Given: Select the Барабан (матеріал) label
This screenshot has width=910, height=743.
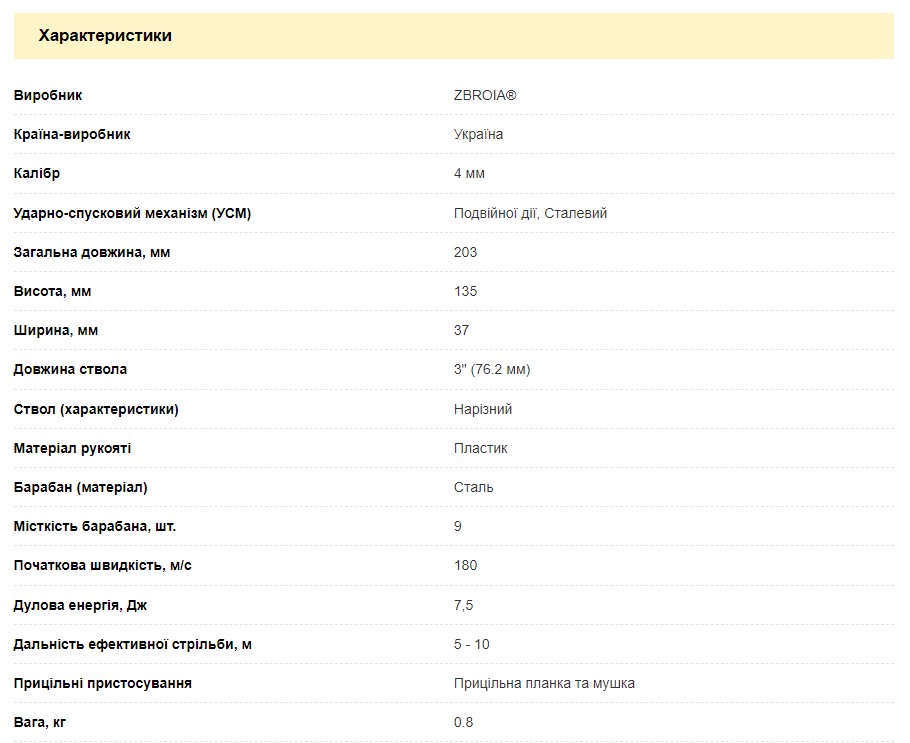Looking at the screenshot, I should 80,487.
